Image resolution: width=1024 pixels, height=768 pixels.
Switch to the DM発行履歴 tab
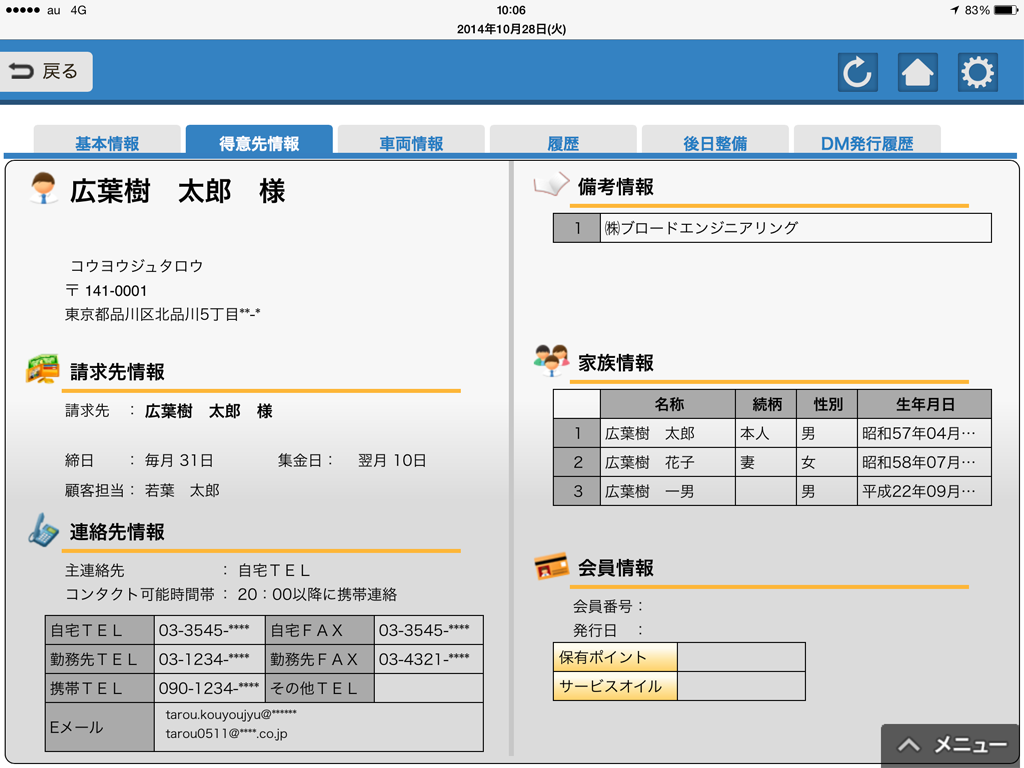(867, 142)
